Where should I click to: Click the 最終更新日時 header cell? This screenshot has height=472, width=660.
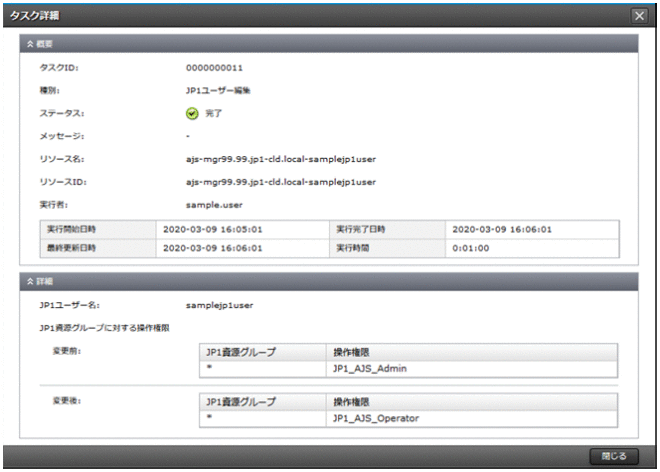98,248
